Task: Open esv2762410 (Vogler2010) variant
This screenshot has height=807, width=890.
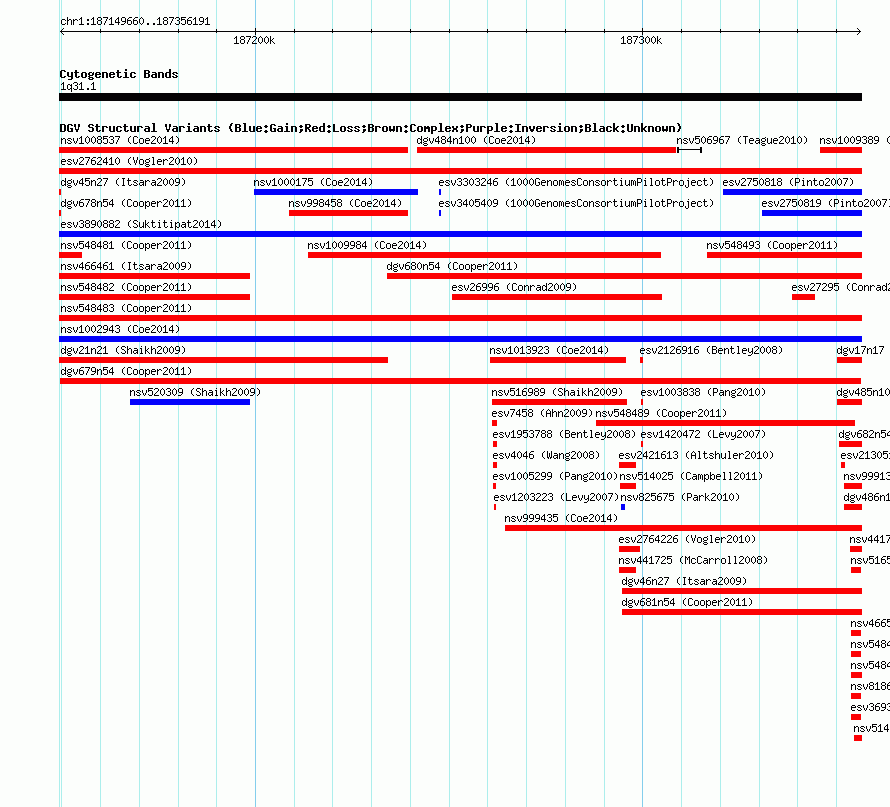Action: click(x=129, y=161)
